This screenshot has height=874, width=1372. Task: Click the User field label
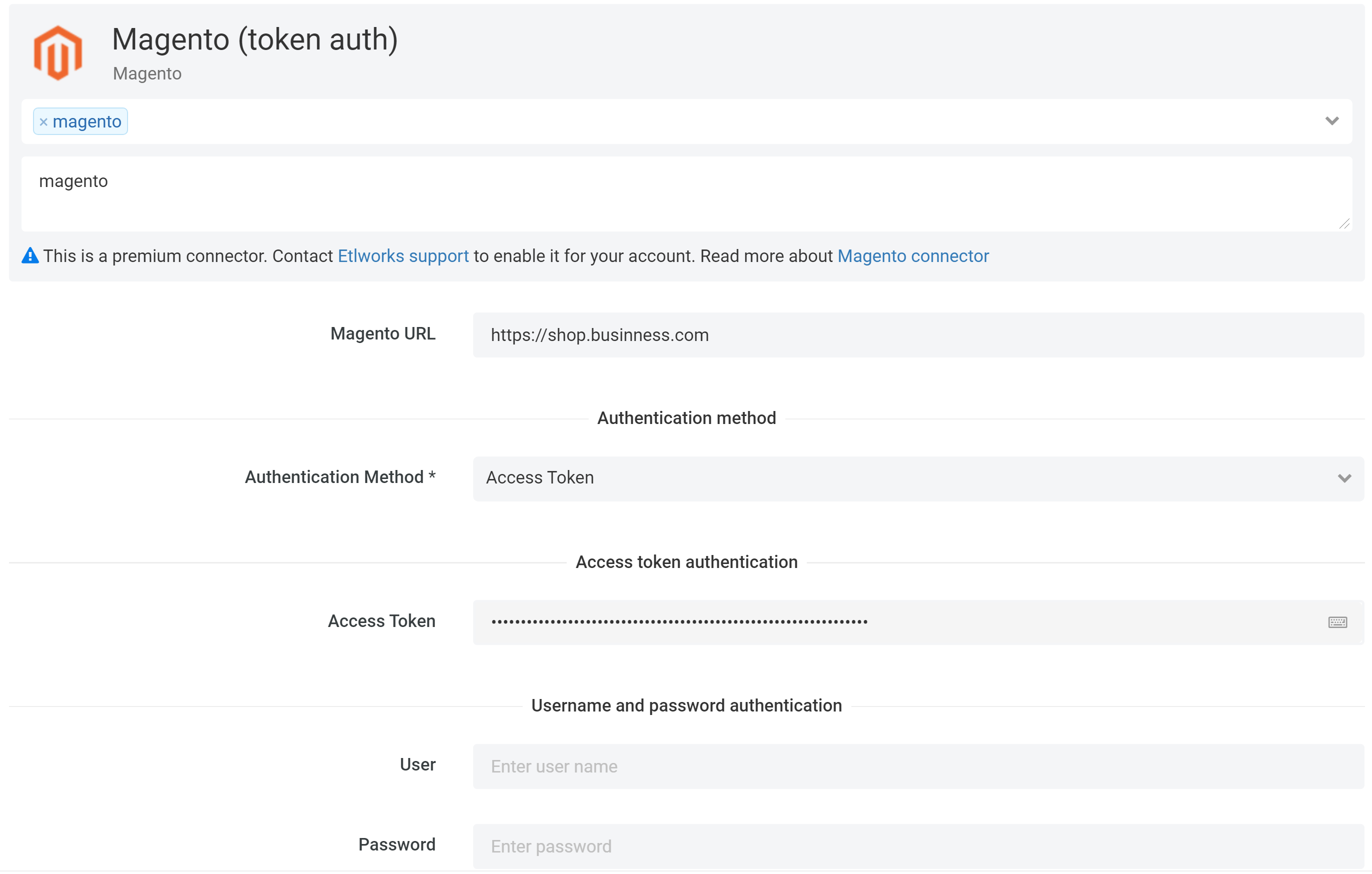click(418, 764)
